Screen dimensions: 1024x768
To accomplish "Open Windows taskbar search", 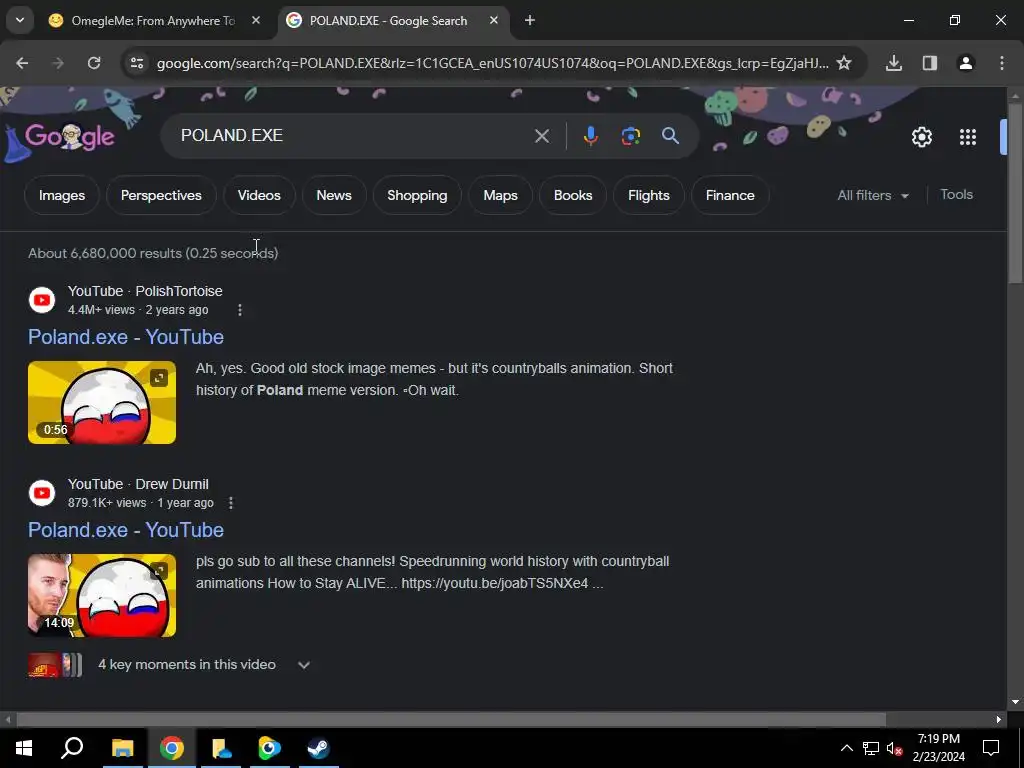I will coord(72,748).
